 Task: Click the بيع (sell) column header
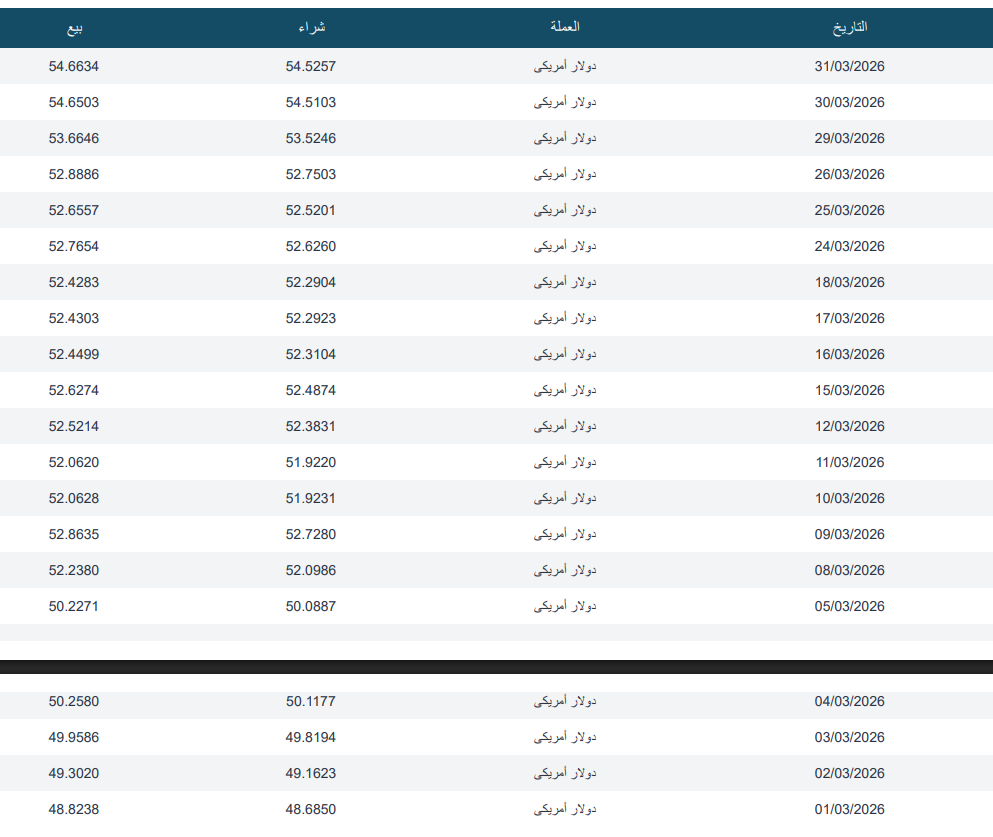click(74, 28)
